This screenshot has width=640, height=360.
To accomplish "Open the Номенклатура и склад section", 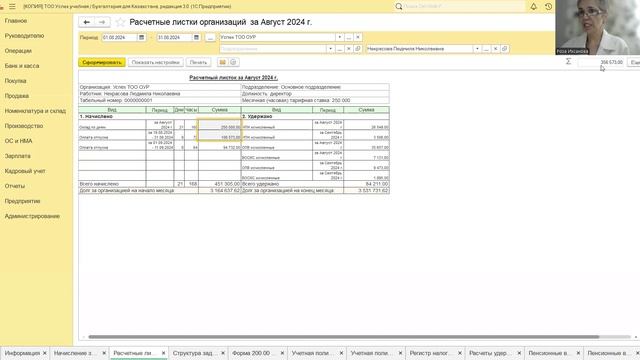I will 35,111.
